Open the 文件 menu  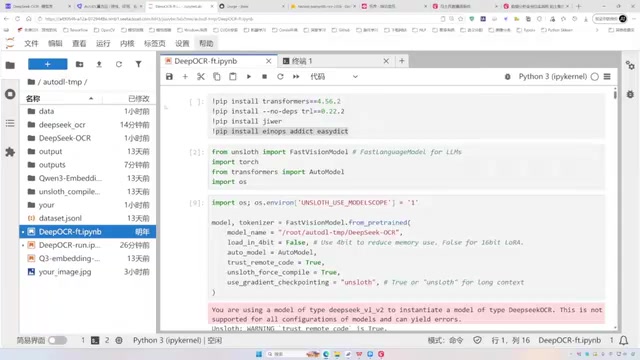[31, 44]
